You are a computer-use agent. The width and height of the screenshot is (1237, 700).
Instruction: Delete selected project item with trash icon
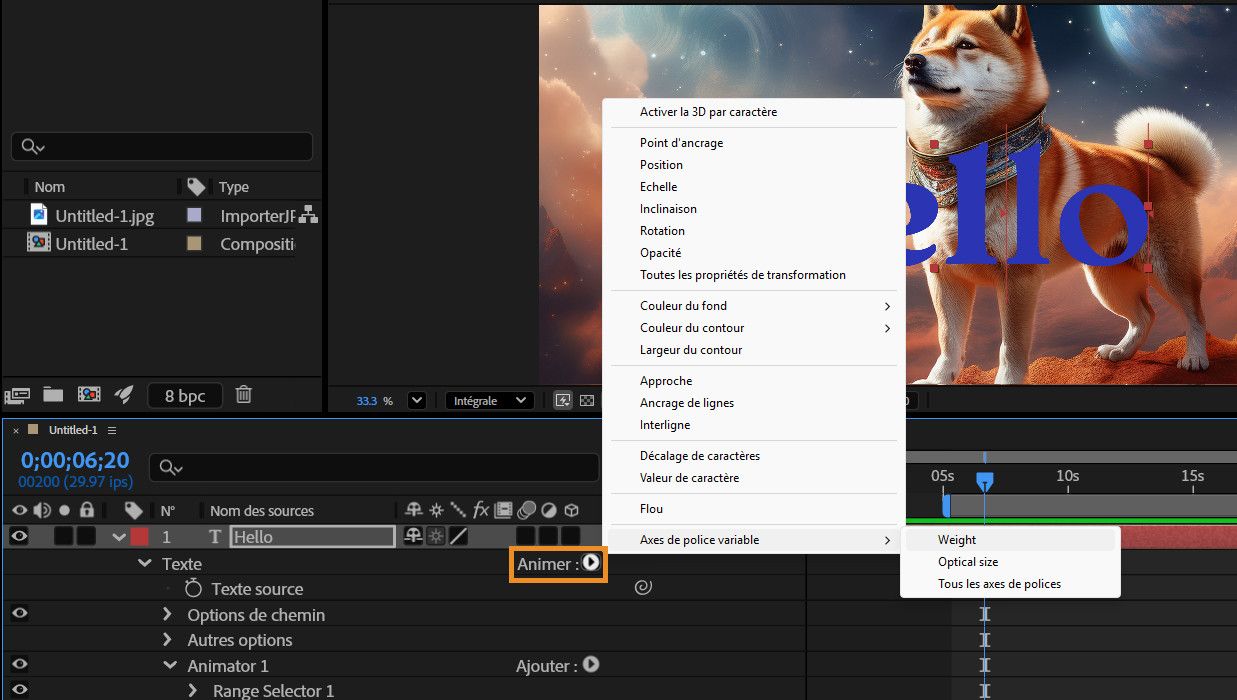(243, 395)
